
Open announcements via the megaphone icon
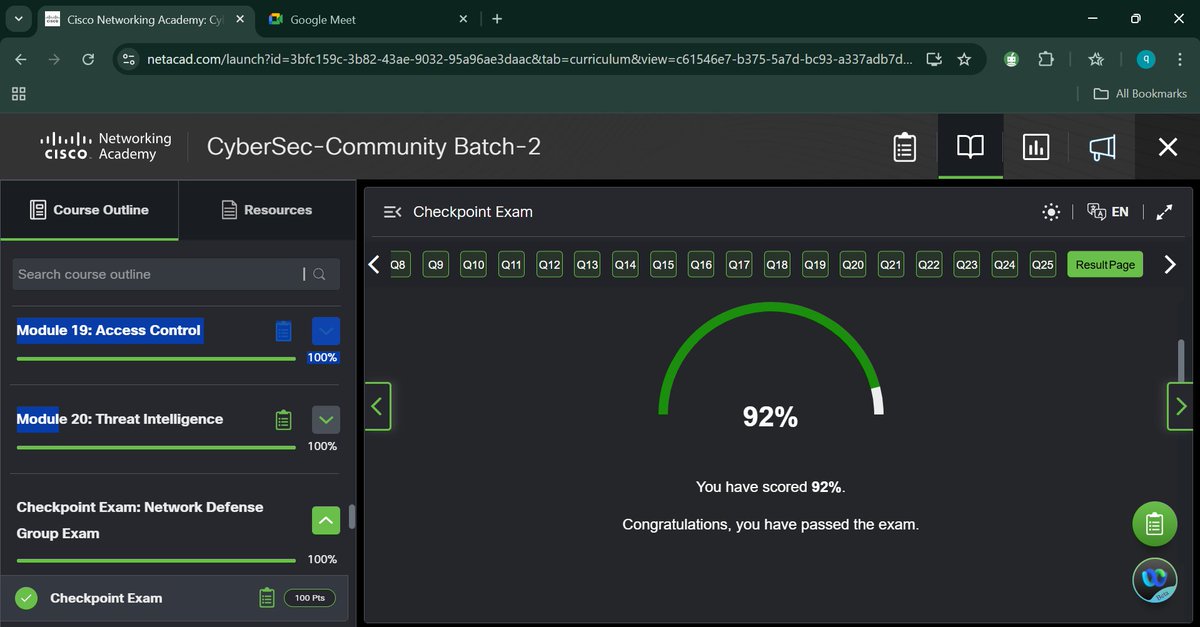[1101, 146]
